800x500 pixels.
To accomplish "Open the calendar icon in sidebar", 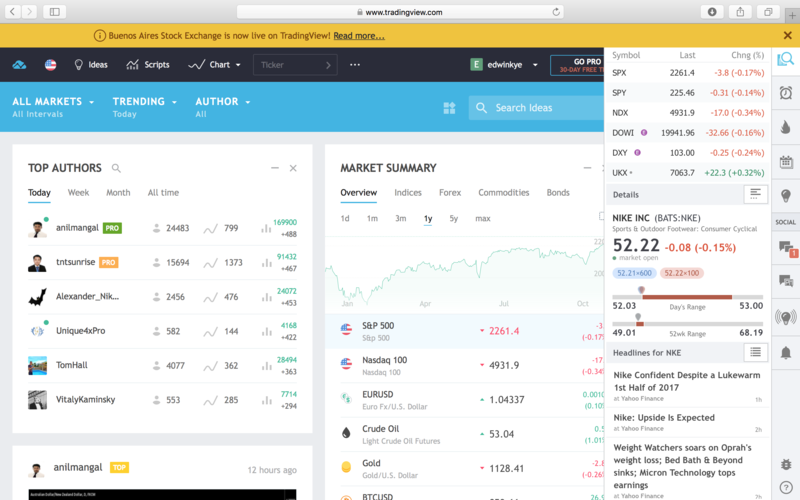I will coord(786,162).
